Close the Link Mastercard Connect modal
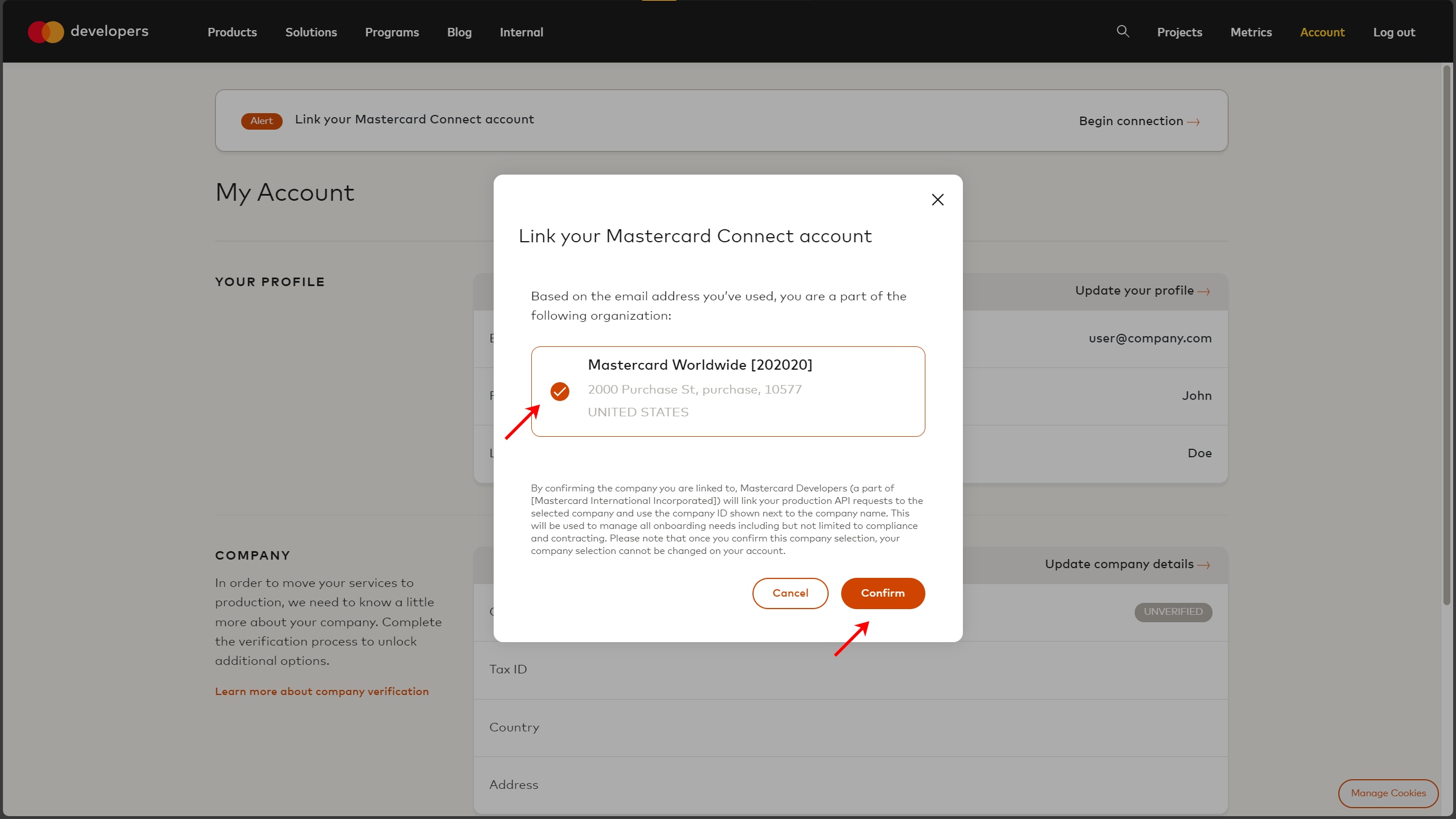Screen dimensions: 1456x819 coord(937,200)
